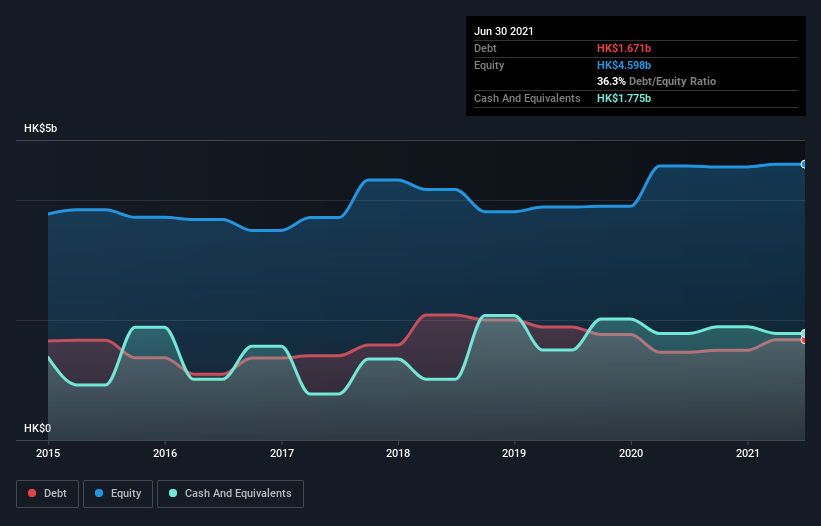
Task: Click the 2017 x-axis label
Action: 282,453
